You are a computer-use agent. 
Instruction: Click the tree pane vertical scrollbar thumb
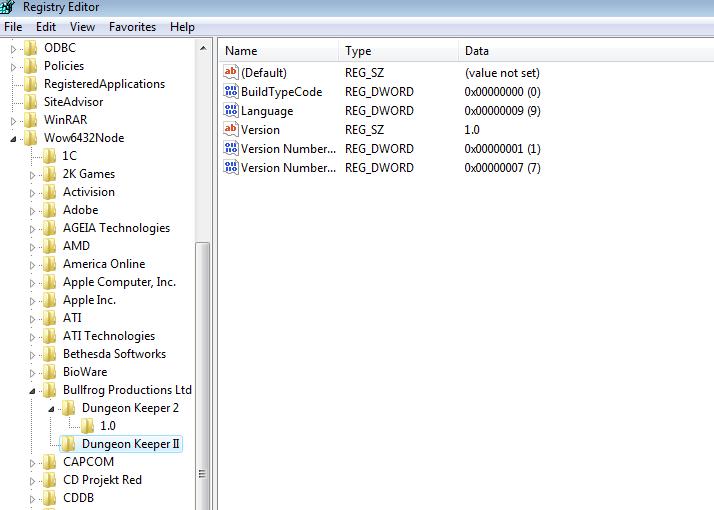pyautogui.click(x=203, y=376)
